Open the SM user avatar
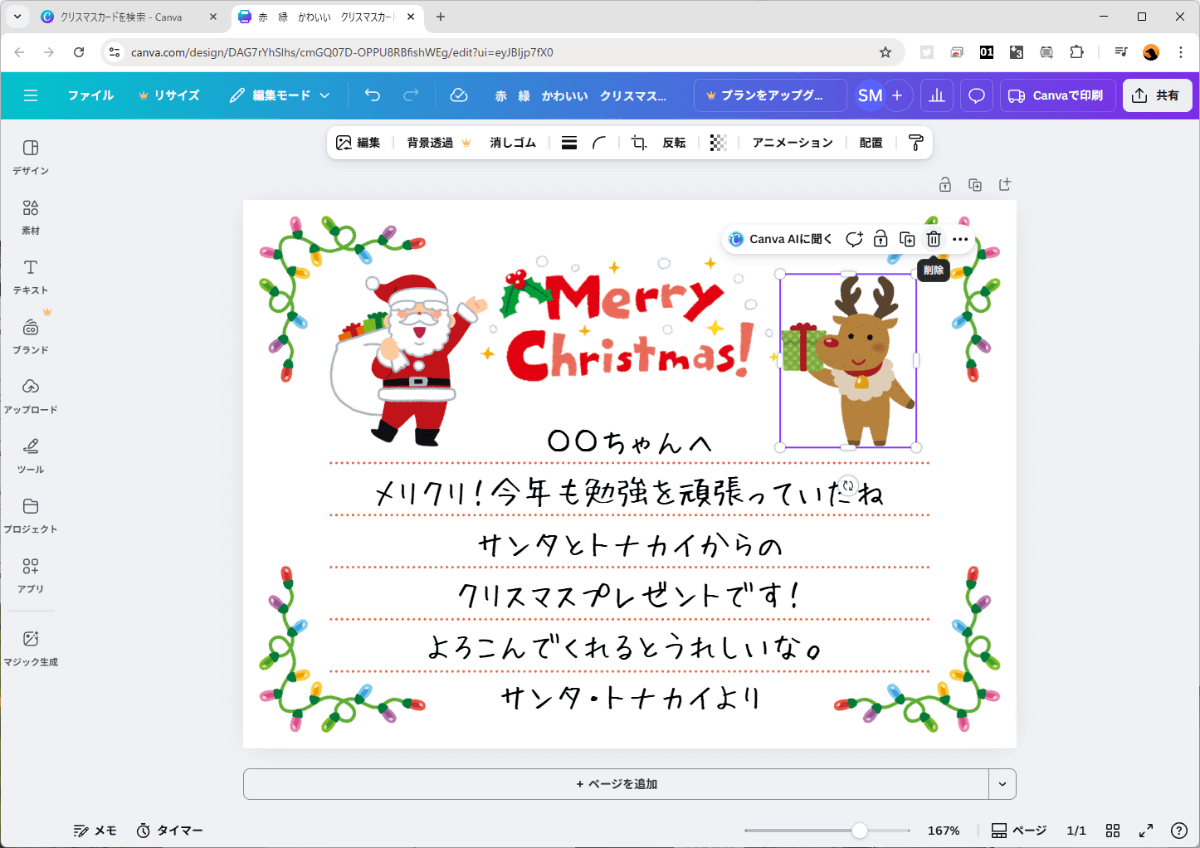1200x848 pixels. (870, 95)
